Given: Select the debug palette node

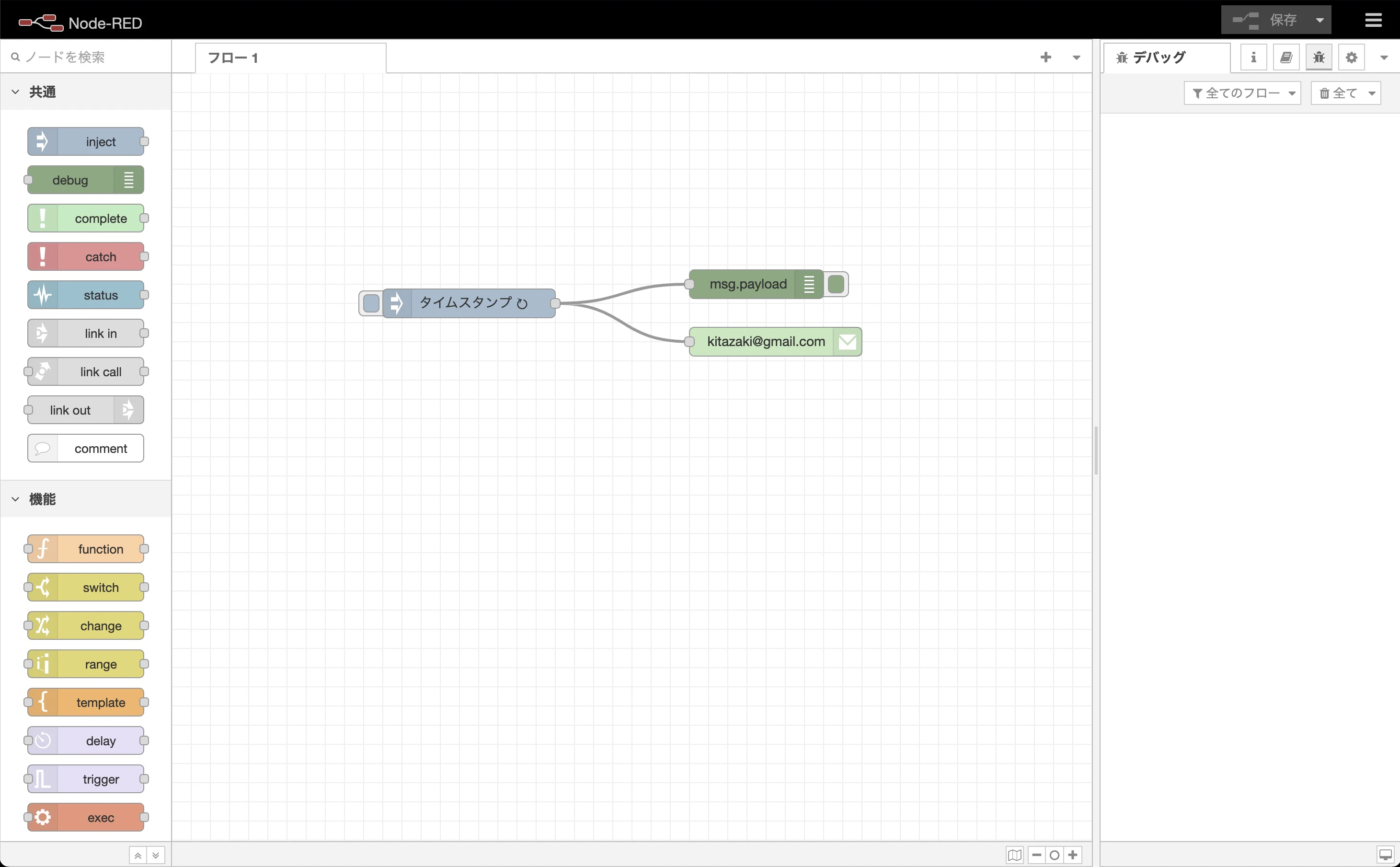Looking at the screenshot, I should click(86, 180).
